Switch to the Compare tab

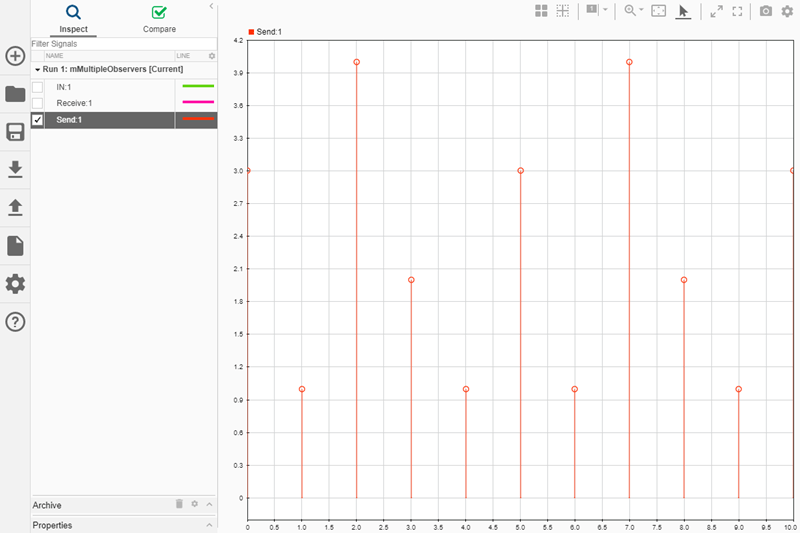click(159, 19)
